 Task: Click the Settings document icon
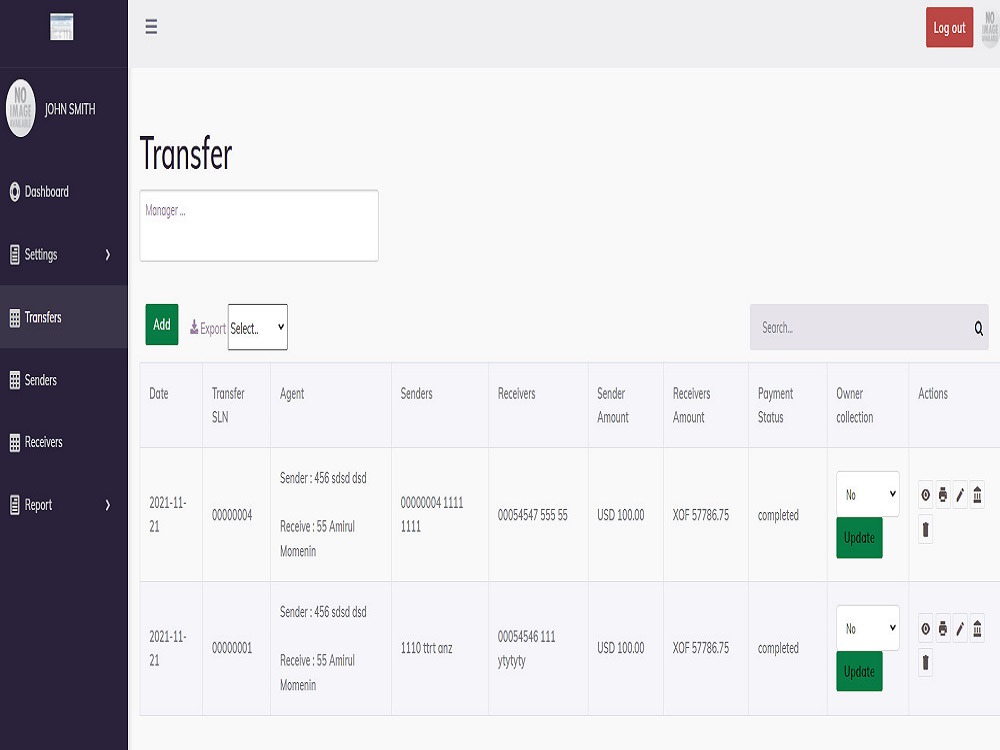tap(15, 254)
